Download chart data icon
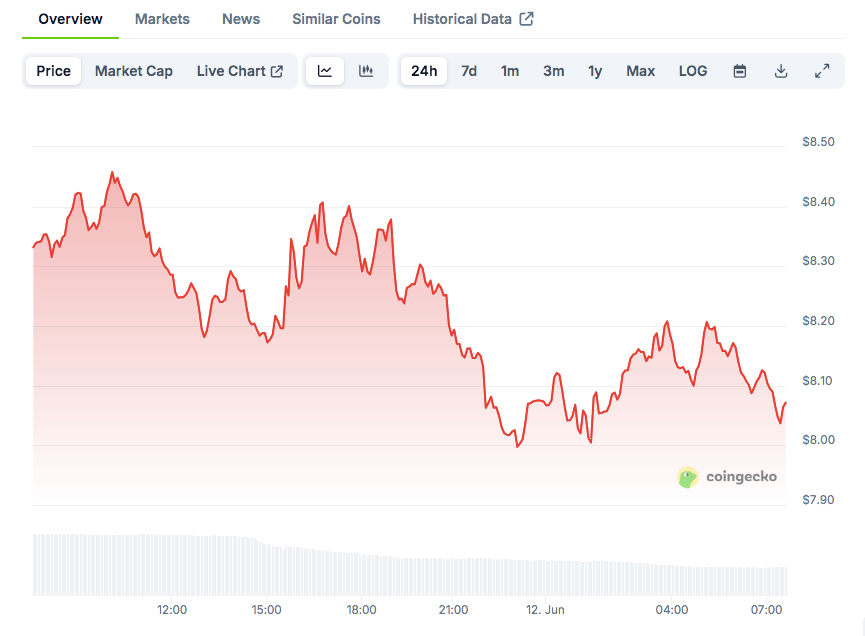865x636 pixels. tap(781, 71)
